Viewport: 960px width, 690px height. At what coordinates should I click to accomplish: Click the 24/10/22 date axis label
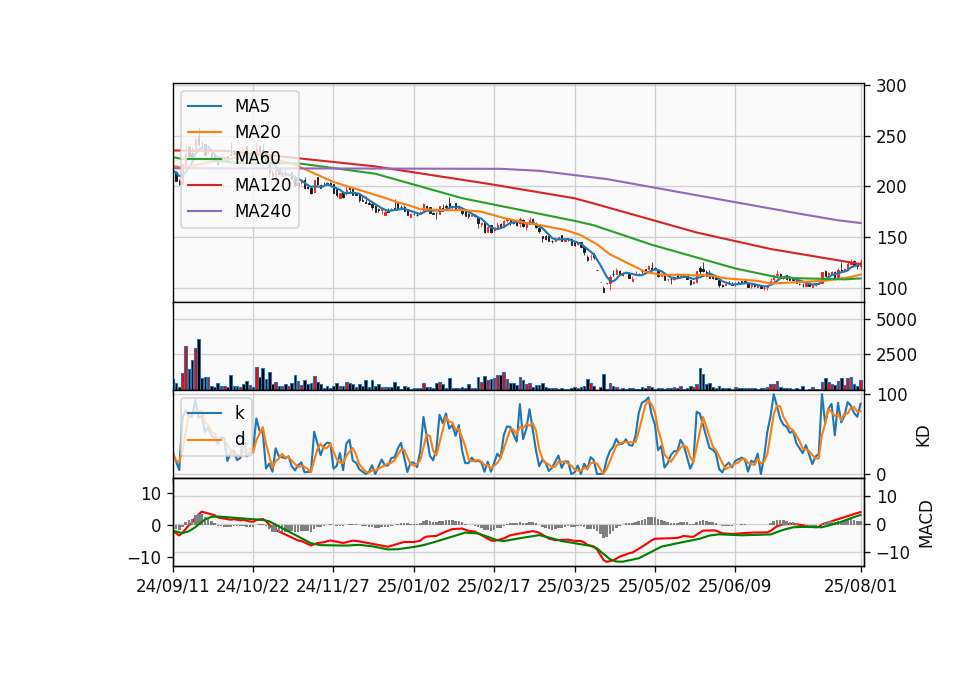253,586
